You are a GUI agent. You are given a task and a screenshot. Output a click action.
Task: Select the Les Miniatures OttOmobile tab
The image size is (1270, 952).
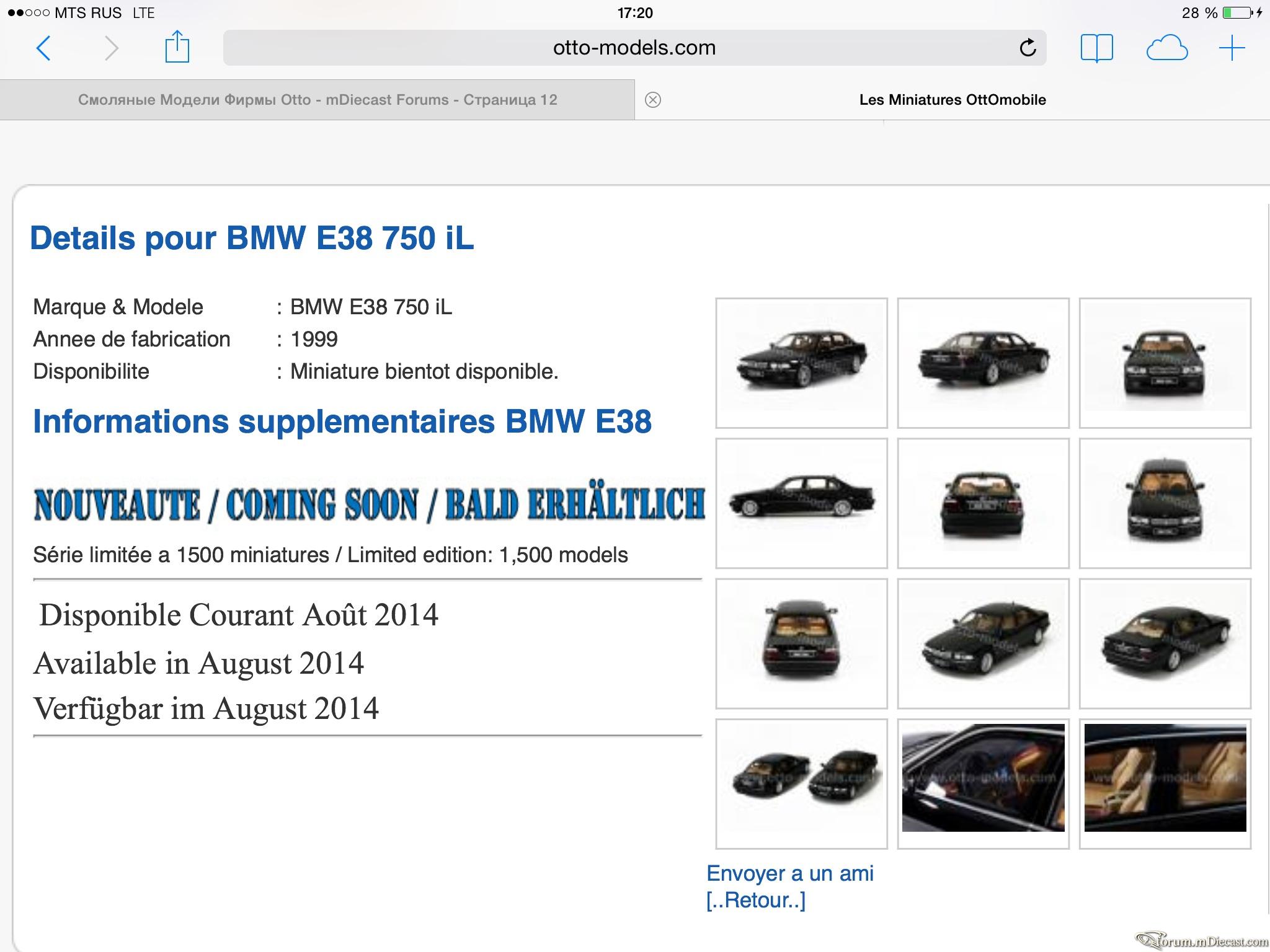click(952, 100)
